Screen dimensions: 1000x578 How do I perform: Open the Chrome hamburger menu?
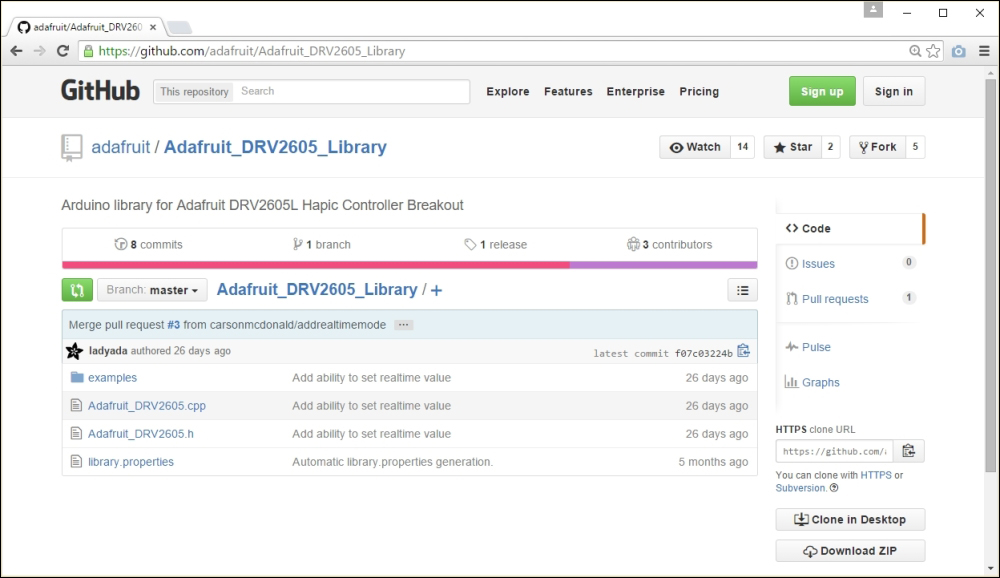click(x=984, y=51)
